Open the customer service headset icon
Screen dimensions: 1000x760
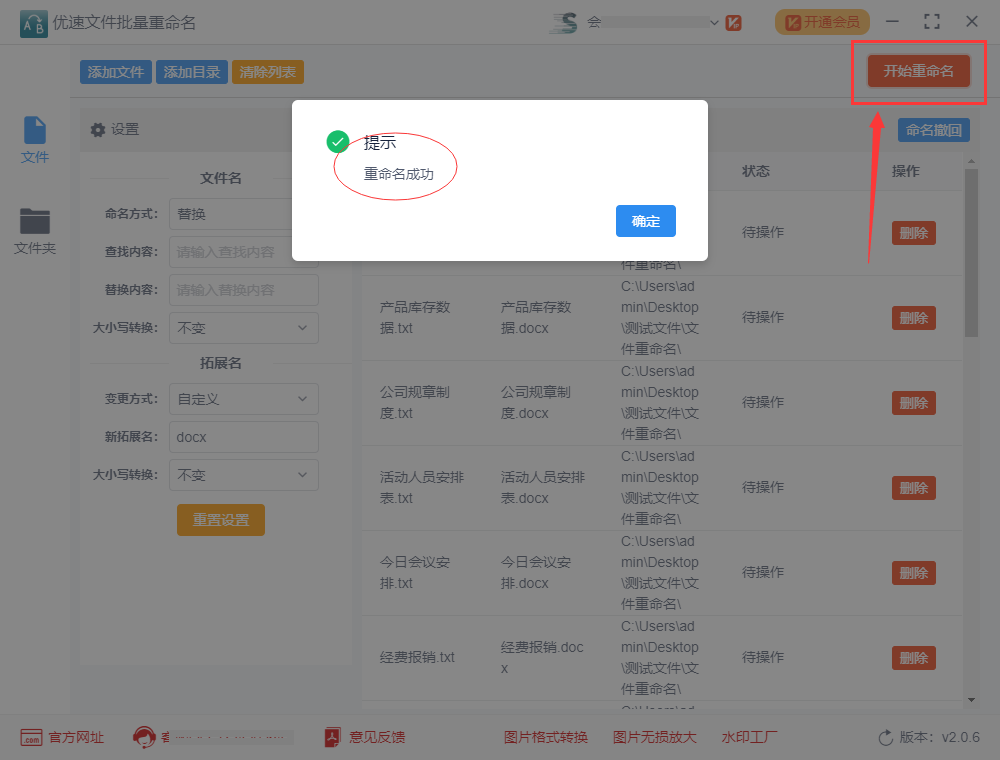[x=144, y=738]
